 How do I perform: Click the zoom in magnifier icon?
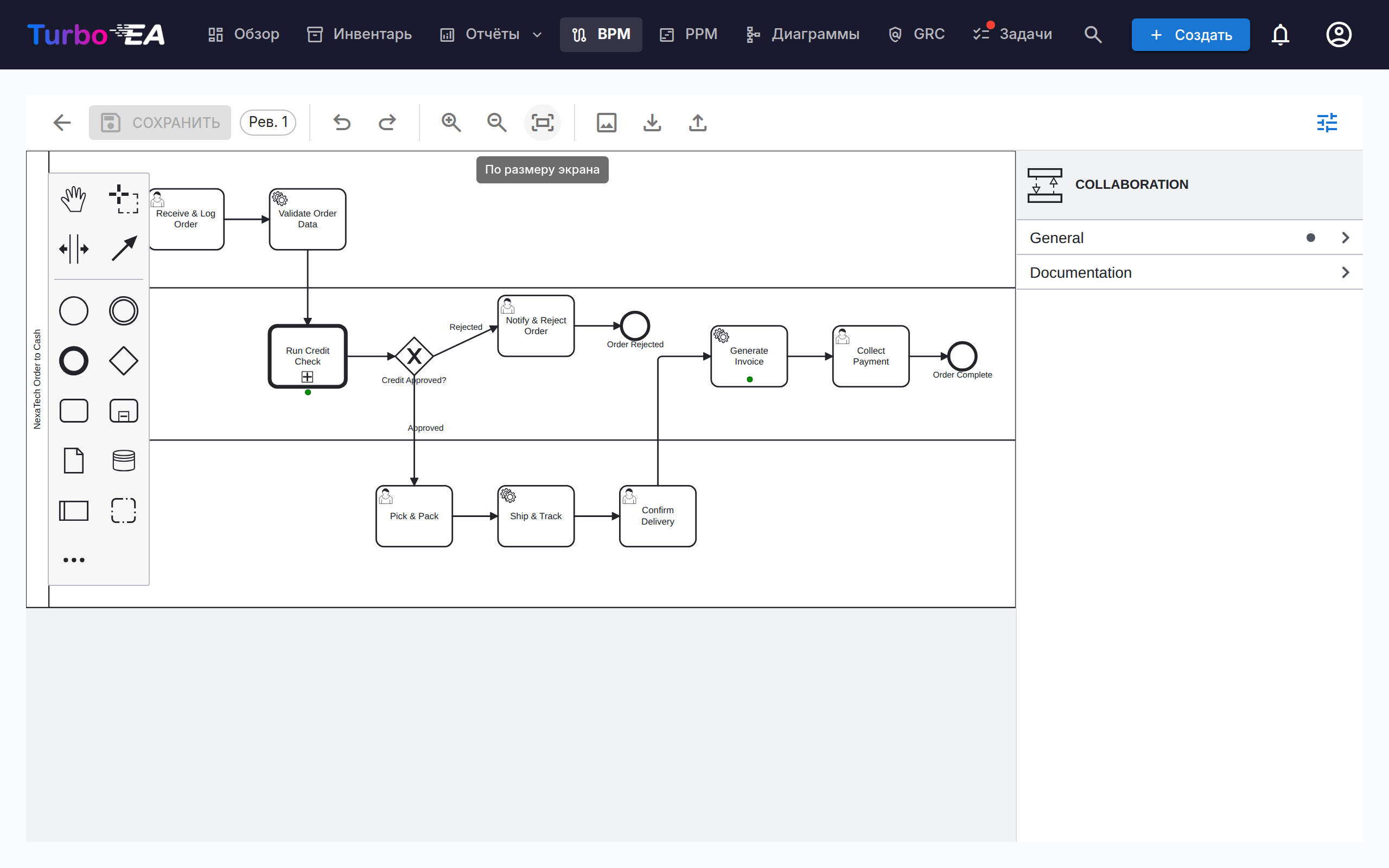click(451, 122)
